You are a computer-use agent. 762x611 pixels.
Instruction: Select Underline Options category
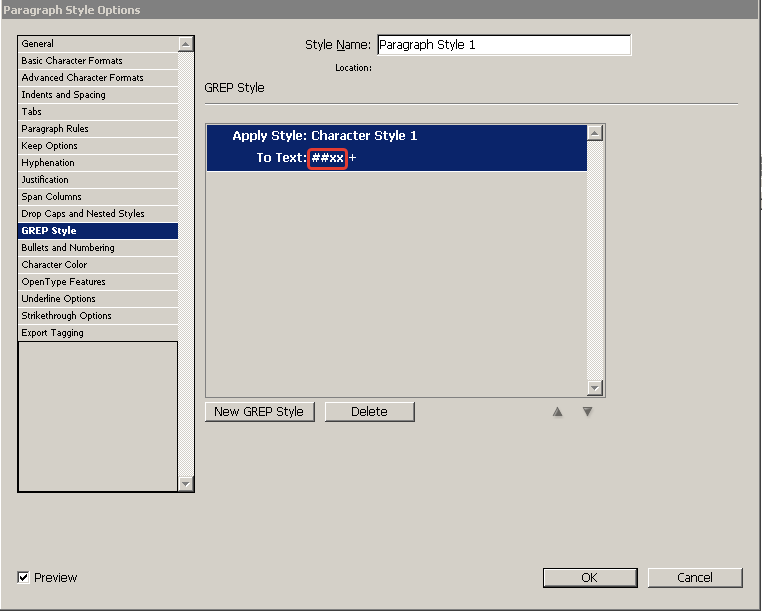[x=98, y=299]
